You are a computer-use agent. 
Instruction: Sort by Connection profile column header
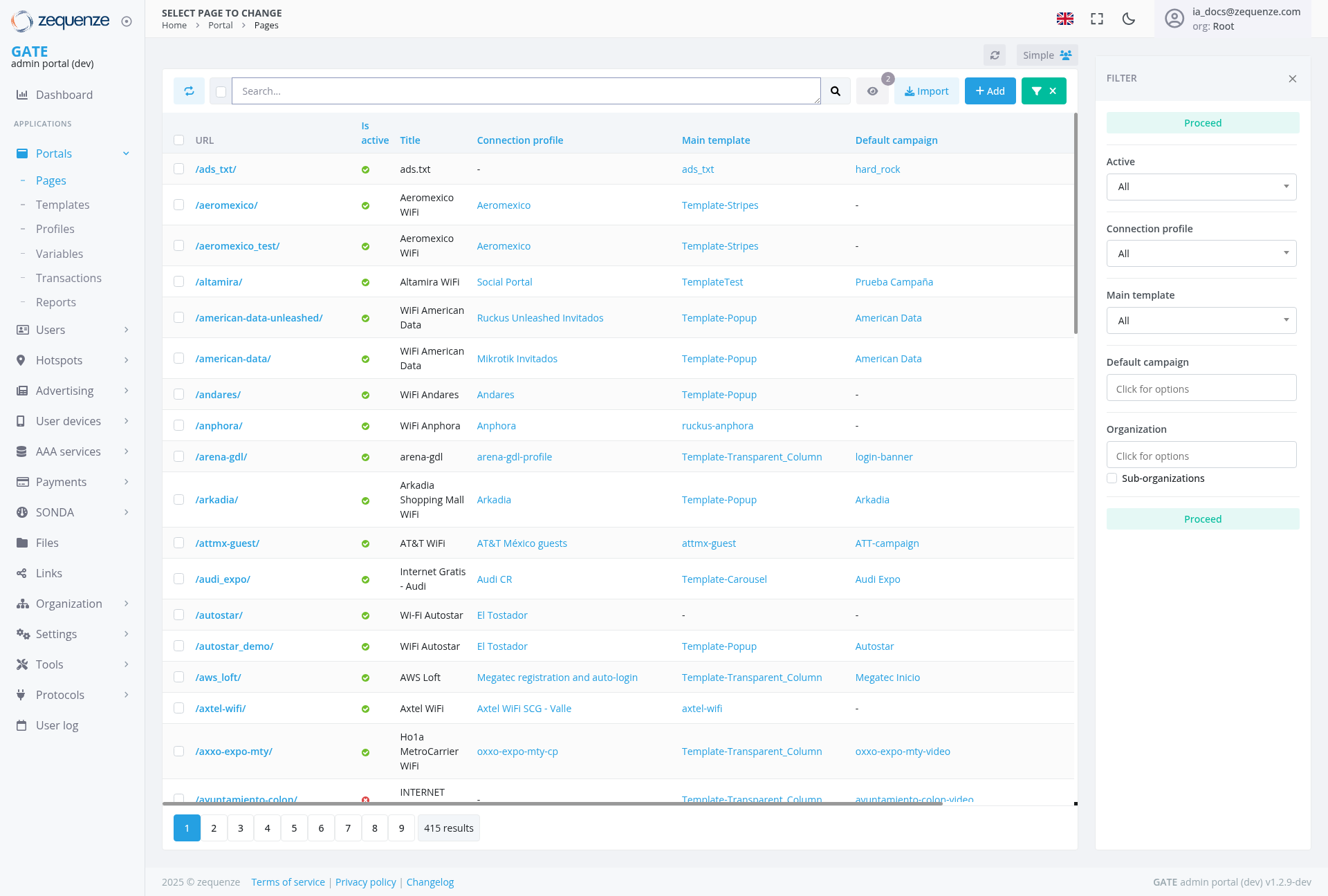[520, 140]
